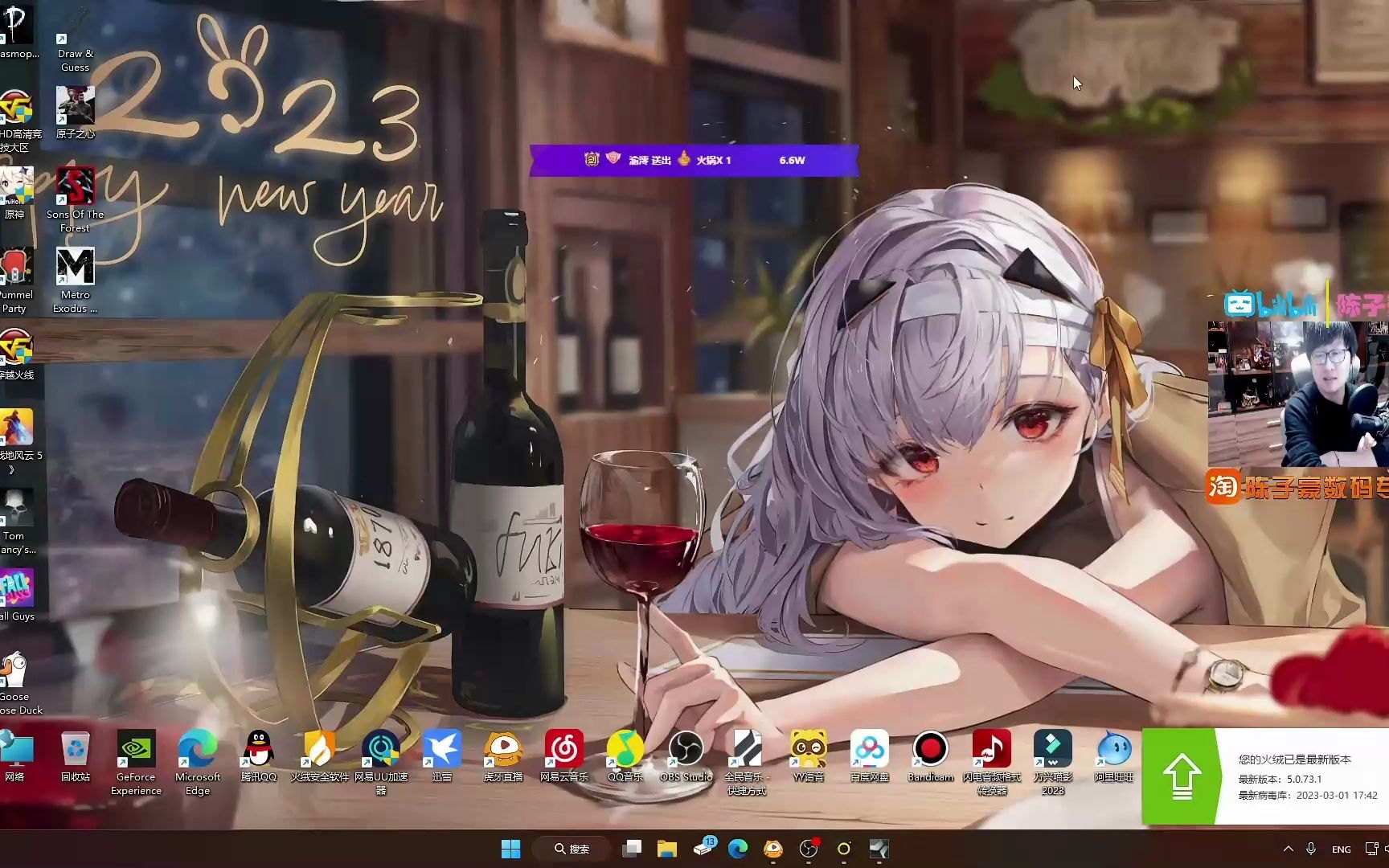The image size is (1389, 868).
Task: Launch Pummel Party from the desktop
Action: click(15, 280)
